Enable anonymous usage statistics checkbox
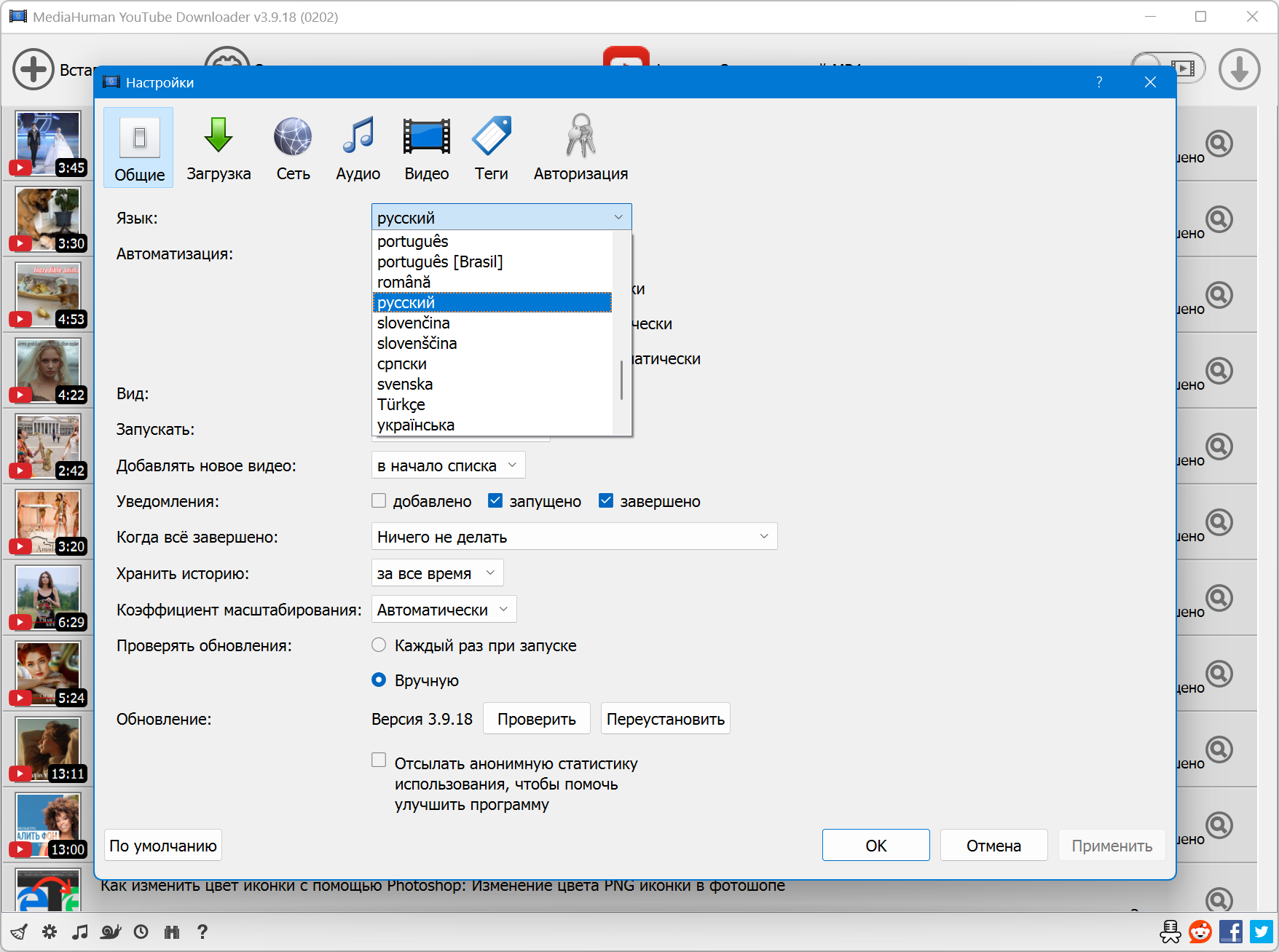The image size is (1279, 952). tap(379, 760)
